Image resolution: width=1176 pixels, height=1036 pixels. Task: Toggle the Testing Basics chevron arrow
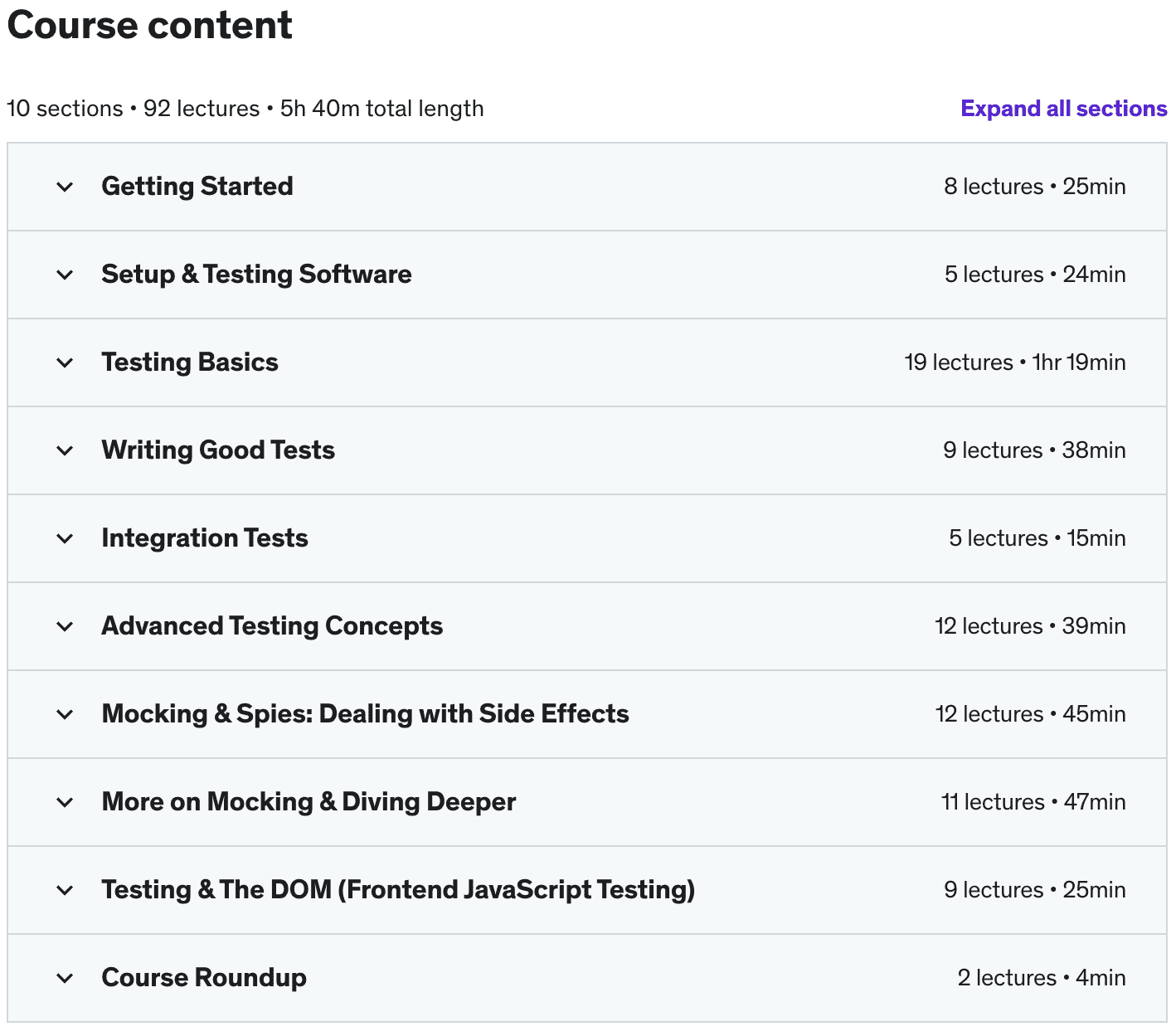point(65,362)
